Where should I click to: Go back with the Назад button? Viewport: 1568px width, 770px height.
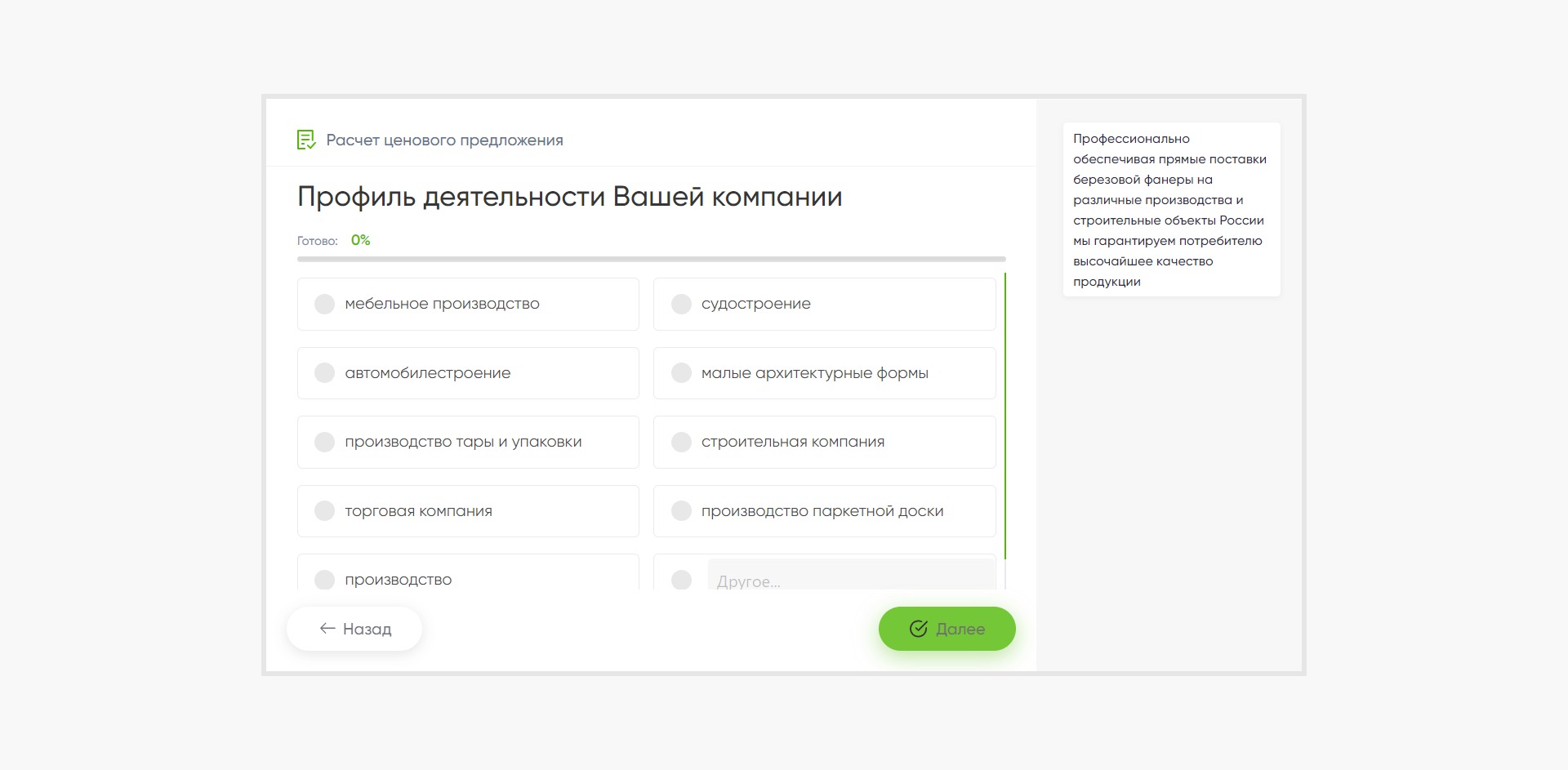point(354,629)
